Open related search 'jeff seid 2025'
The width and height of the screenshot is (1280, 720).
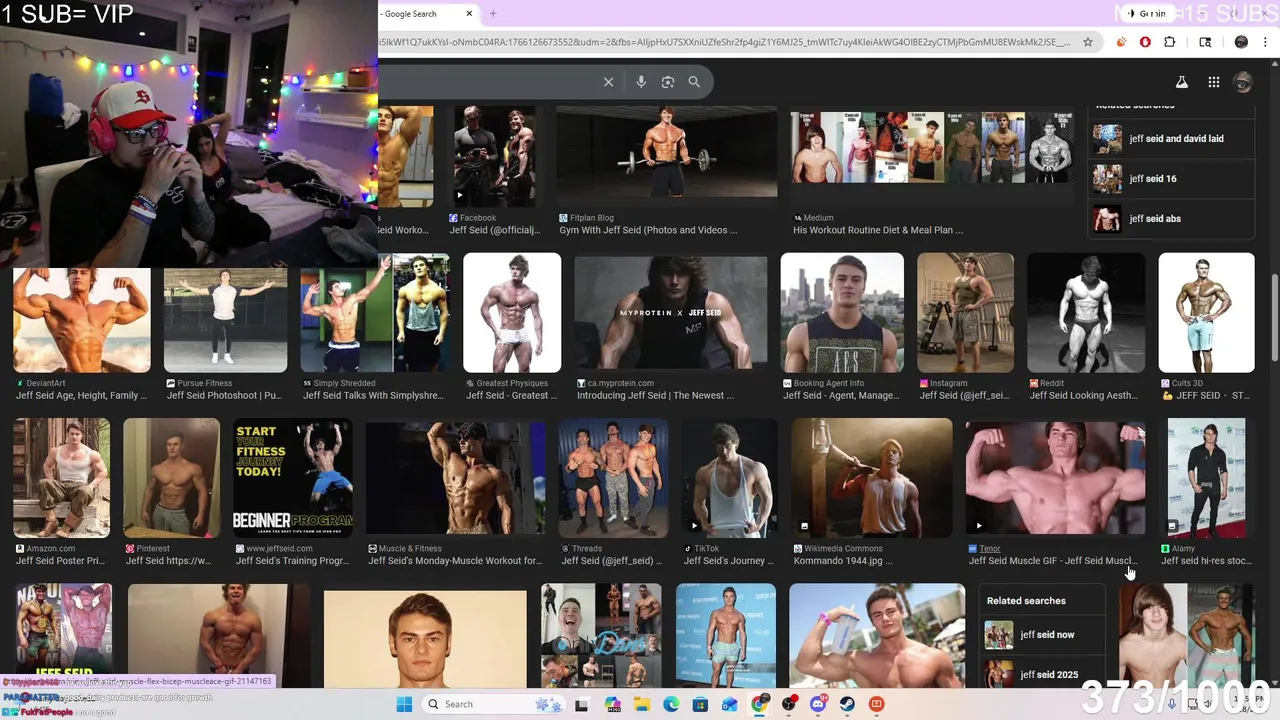[1042, 675]
